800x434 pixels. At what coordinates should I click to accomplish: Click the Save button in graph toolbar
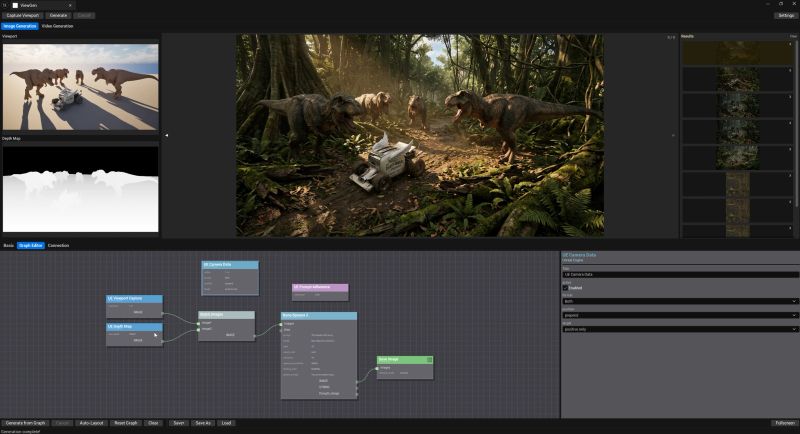coord(179,423)
